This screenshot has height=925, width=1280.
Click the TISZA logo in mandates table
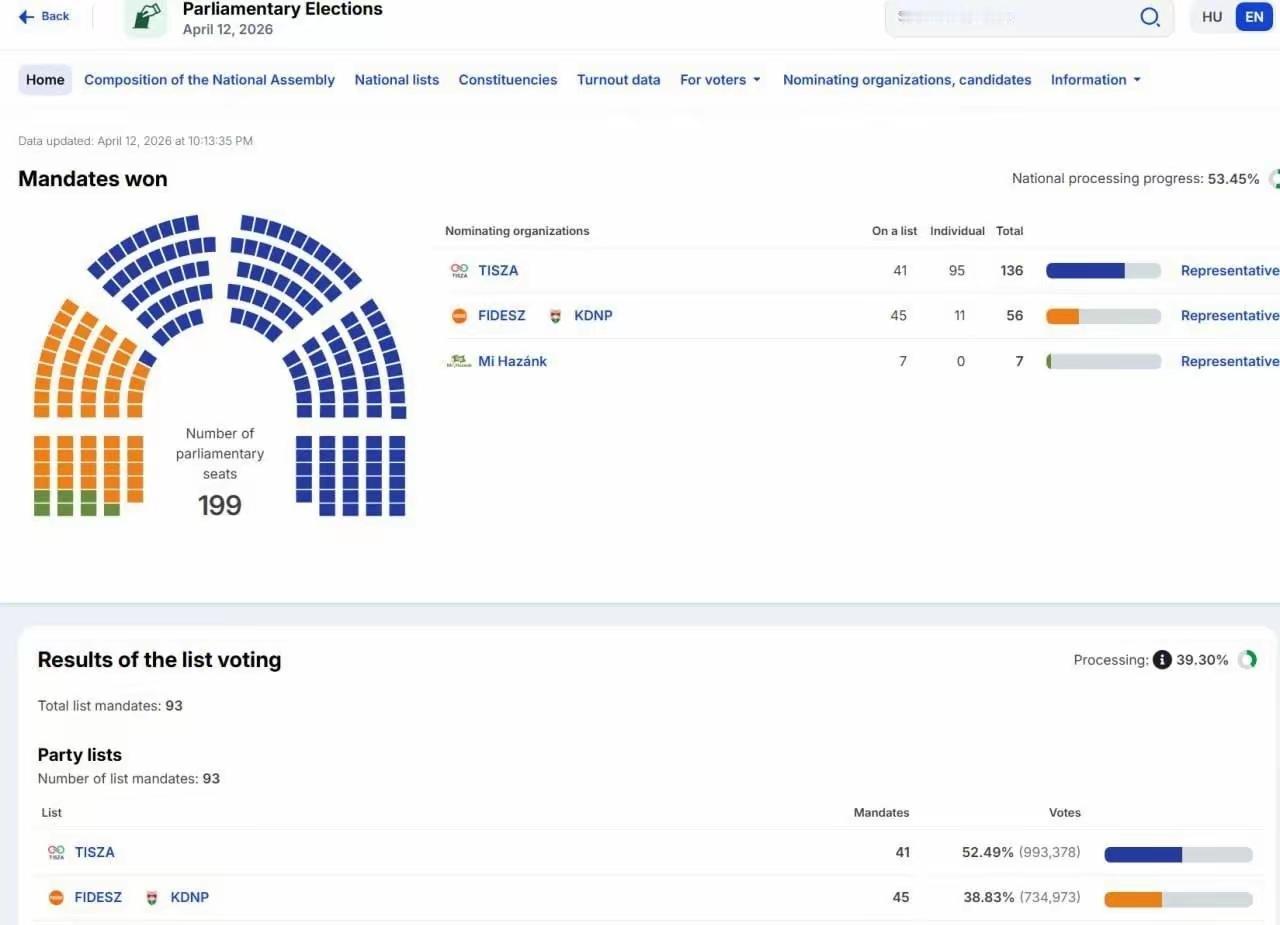pos(459,270)
